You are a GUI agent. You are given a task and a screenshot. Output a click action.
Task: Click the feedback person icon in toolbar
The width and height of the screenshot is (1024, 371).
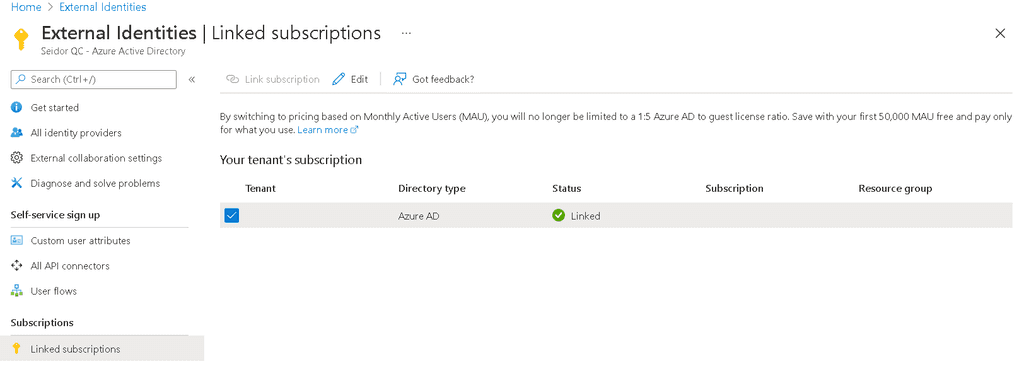399,79
